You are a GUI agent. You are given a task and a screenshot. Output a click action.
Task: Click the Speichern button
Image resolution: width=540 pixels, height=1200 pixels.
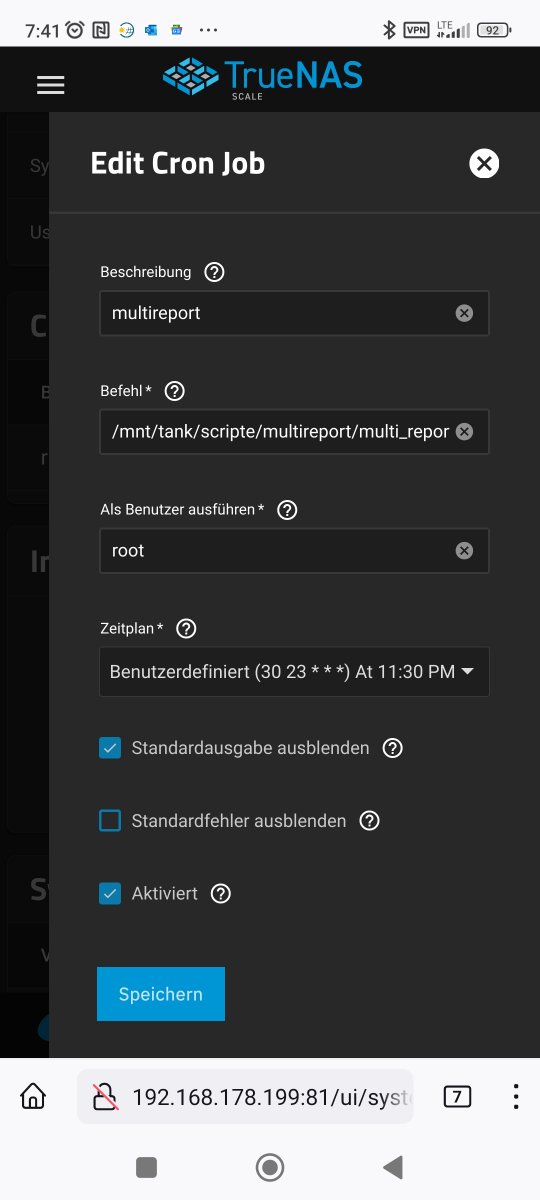[161, 994]
